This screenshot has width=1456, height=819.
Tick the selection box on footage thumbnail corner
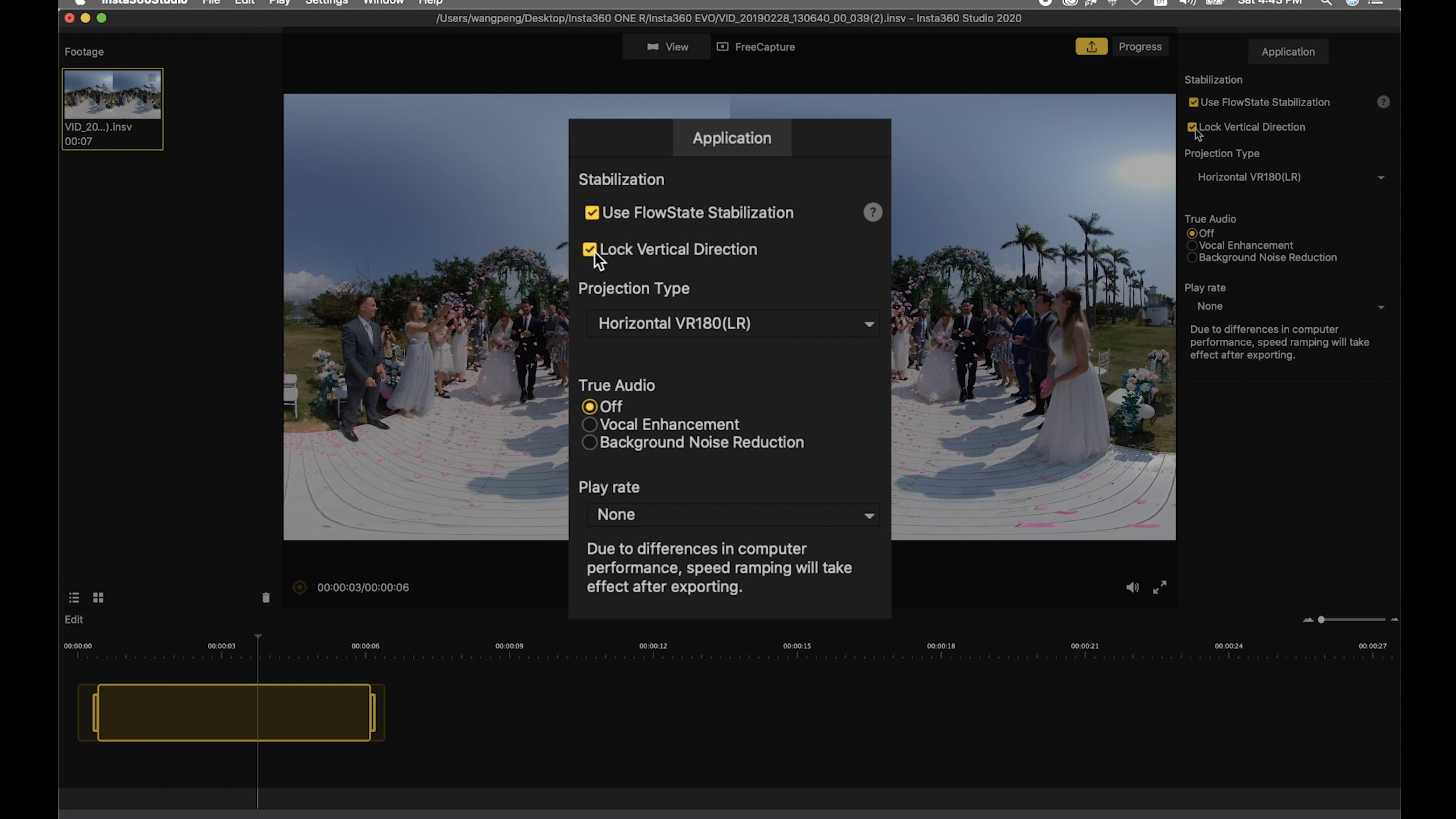pyautogui.click(x=153, y=77)
